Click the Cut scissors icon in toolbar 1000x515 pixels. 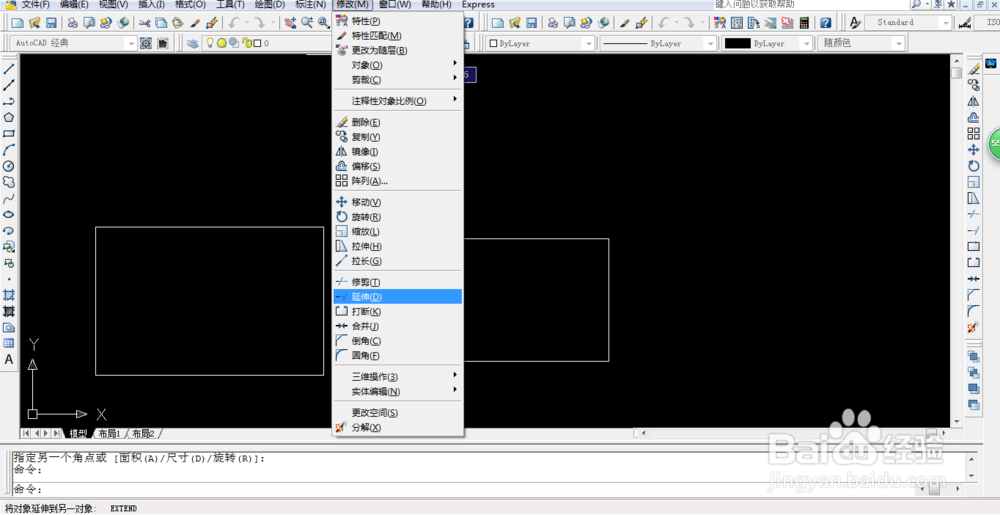point(145,23)
